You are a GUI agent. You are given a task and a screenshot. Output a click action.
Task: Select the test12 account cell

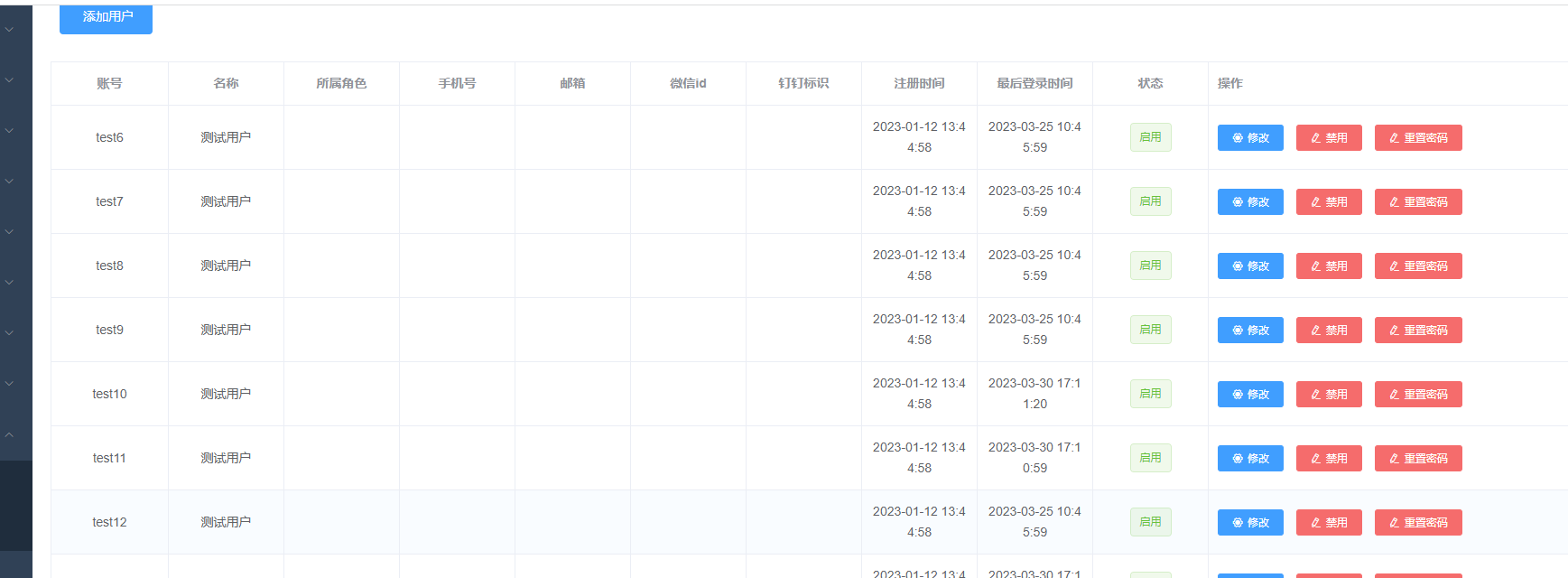point(109,522)
